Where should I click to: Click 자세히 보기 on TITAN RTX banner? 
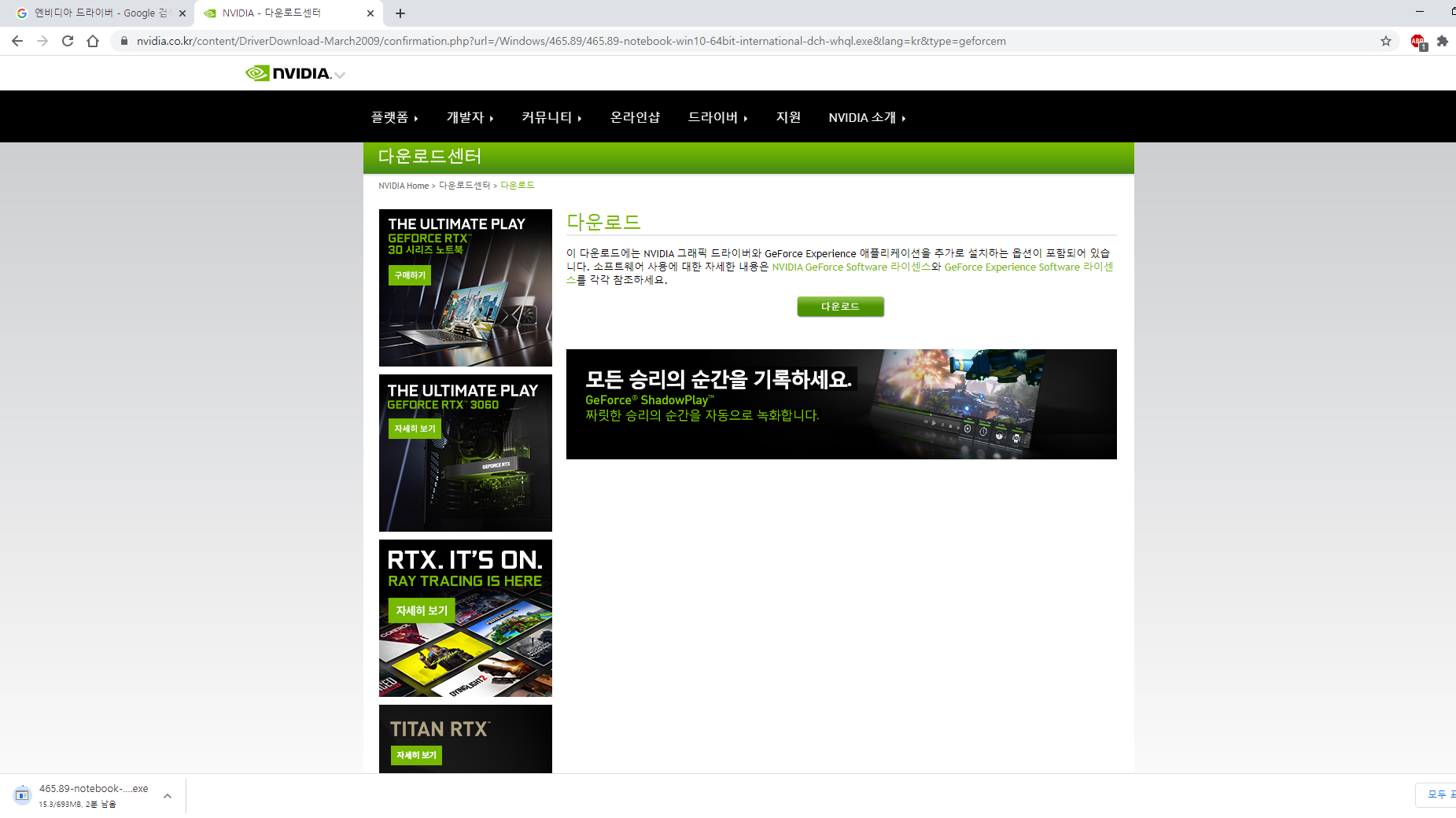[x=416, y=755]
